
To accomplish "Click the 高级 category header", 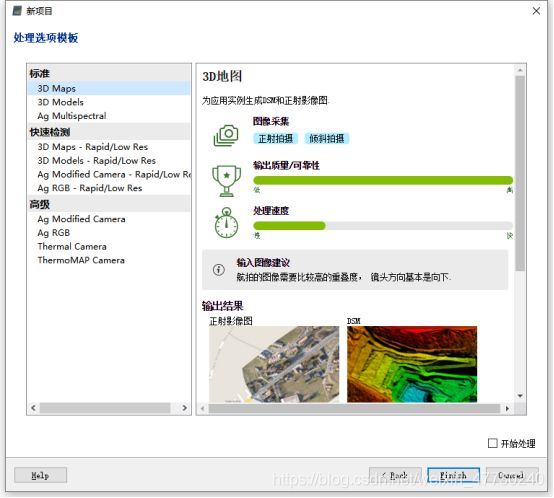I will (109, 204).
